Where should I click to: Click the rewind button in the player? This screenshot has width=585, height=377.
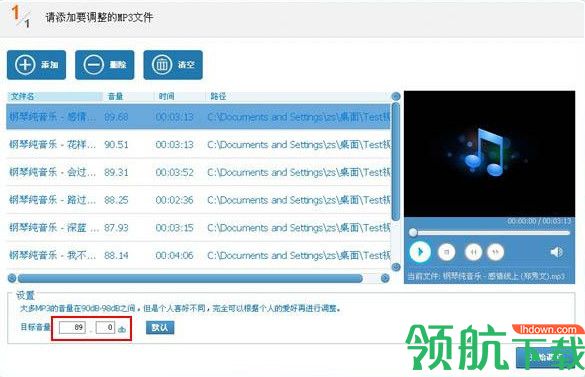click(473, 252)
